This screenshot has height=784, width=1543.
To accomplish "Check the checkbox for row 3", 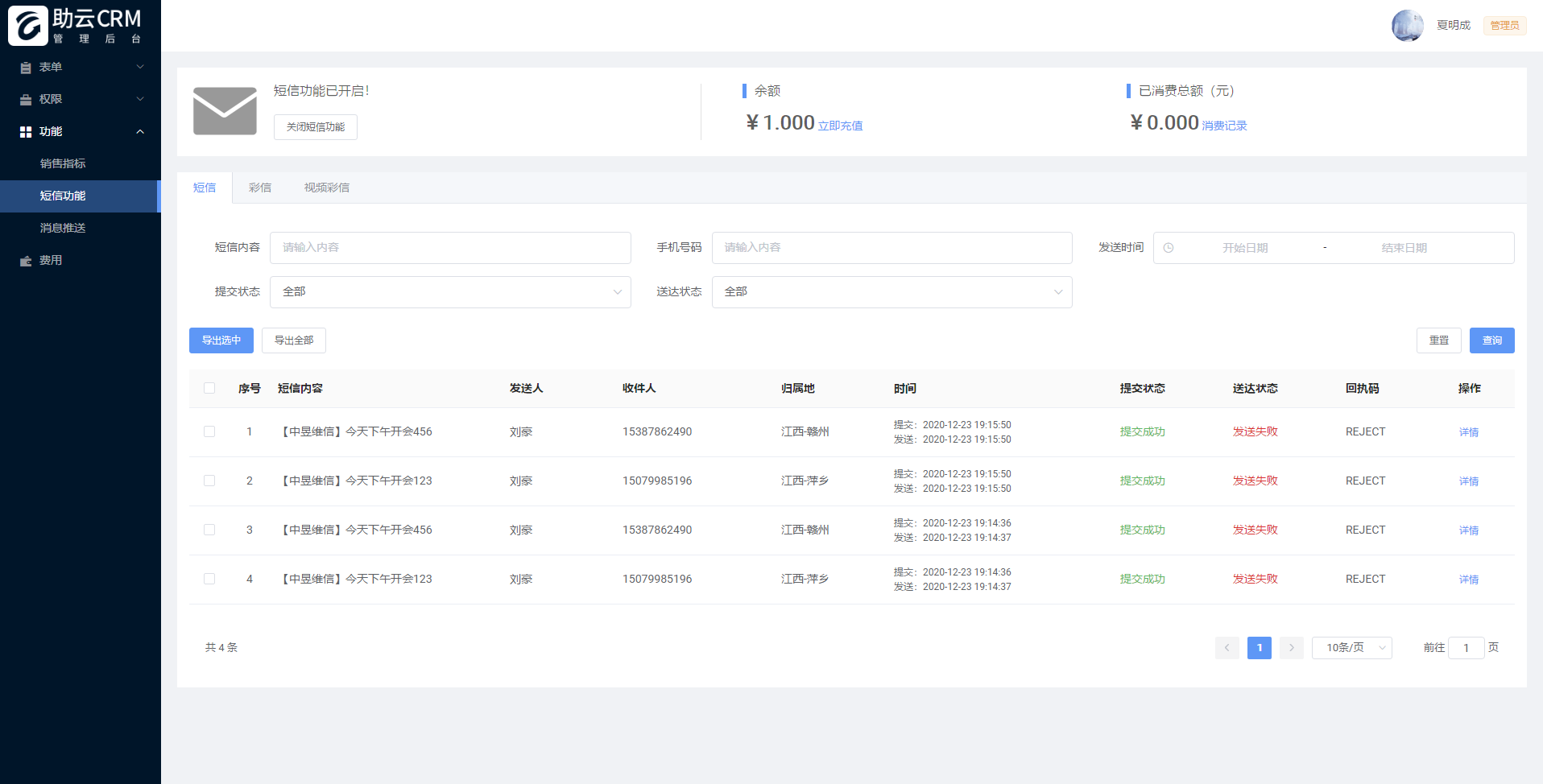I will 209,530.
